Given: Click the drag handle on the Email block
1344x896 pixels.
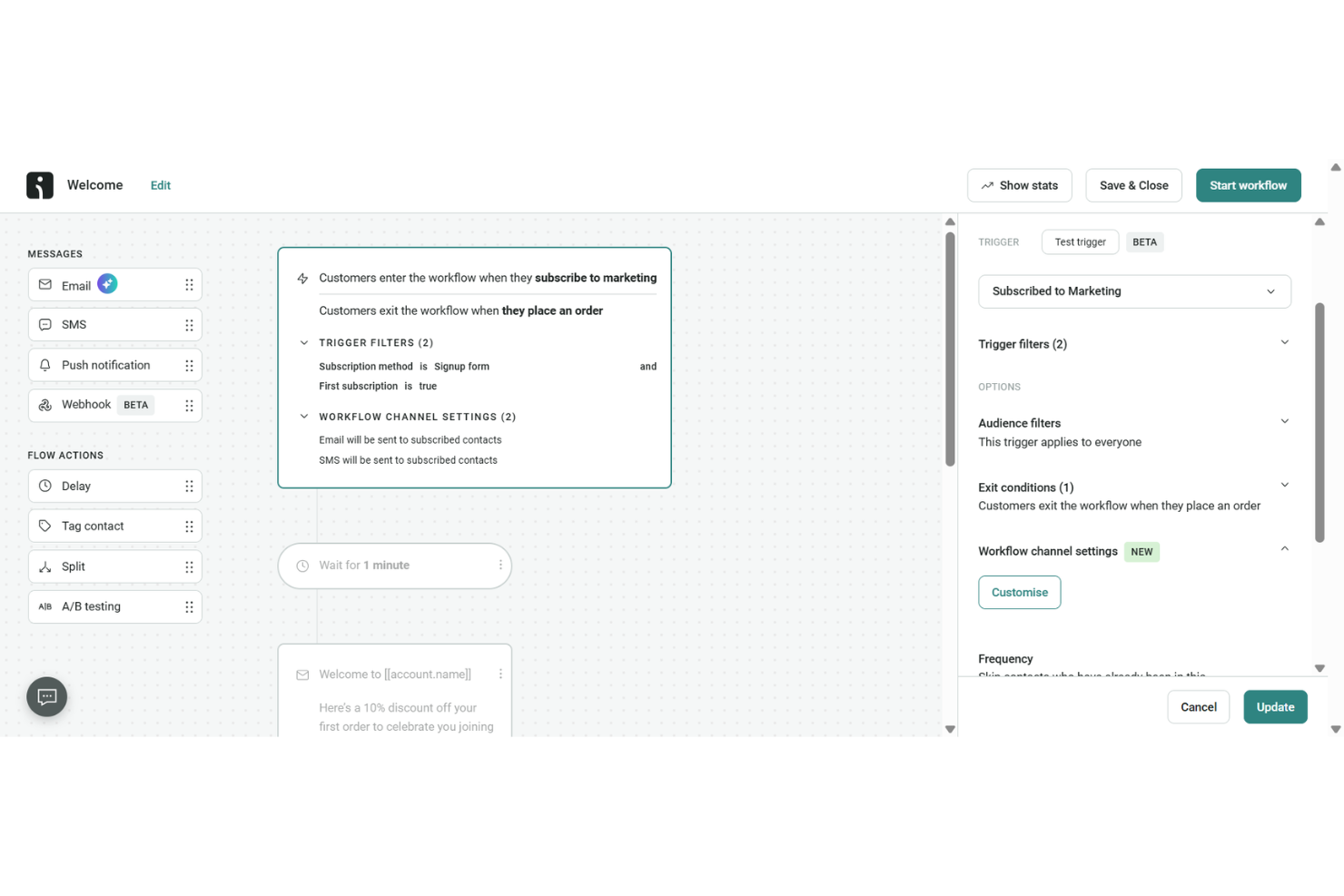Looking at the screenshot, I should pos(189,285).
